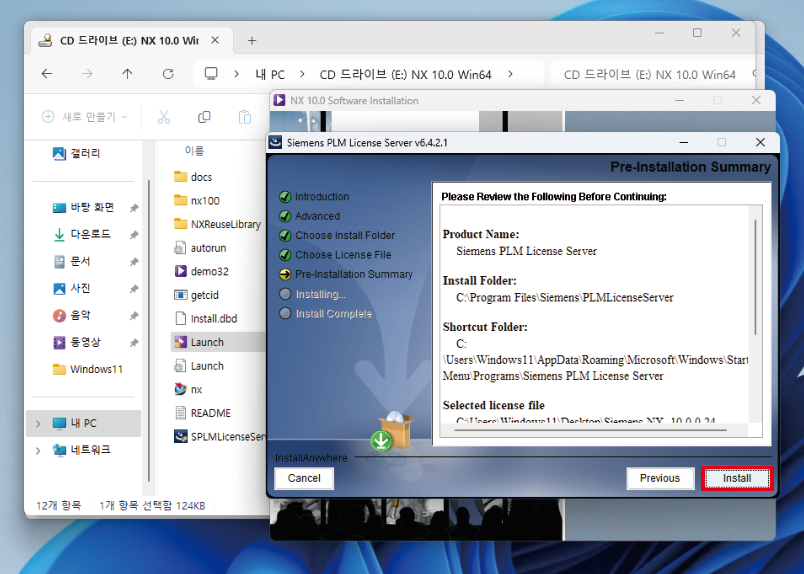Select the autorun file
The image size is (804, 574).
click(x=200, y=248)
